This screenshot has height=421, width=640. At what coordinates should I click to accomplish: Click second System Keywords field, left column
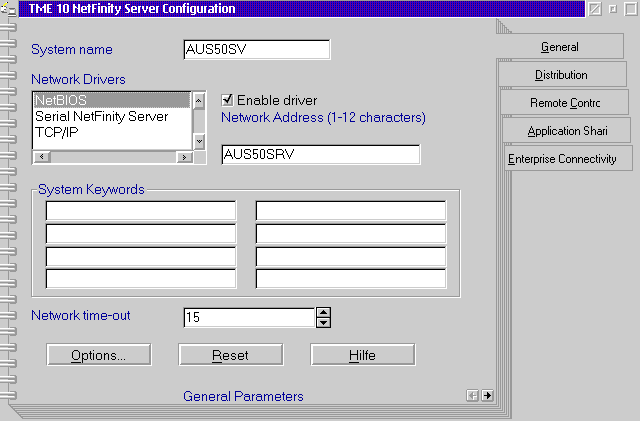141,234
